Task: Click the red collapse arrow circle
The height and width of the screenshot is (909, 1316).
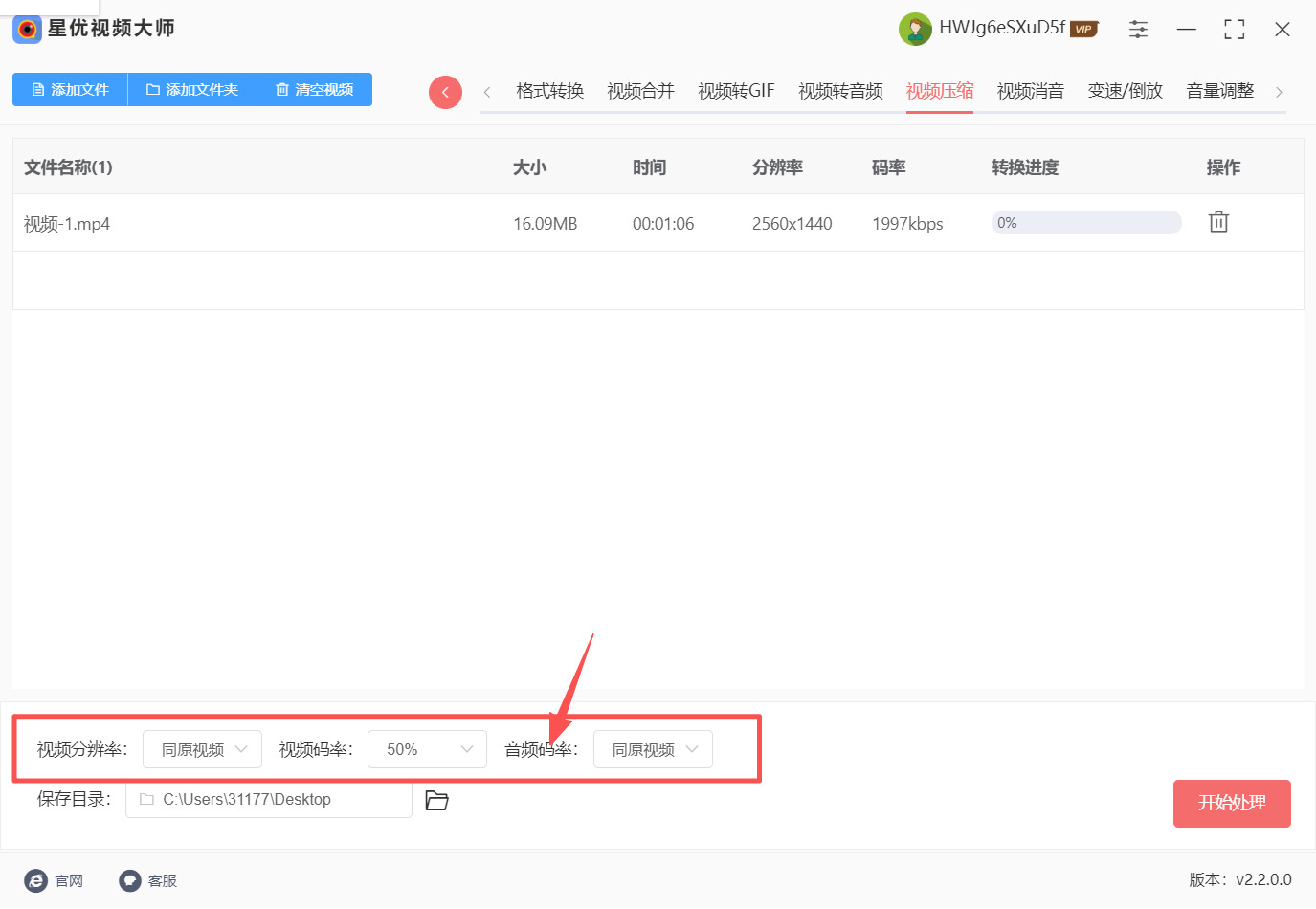Action: click(x=445, y=92)
